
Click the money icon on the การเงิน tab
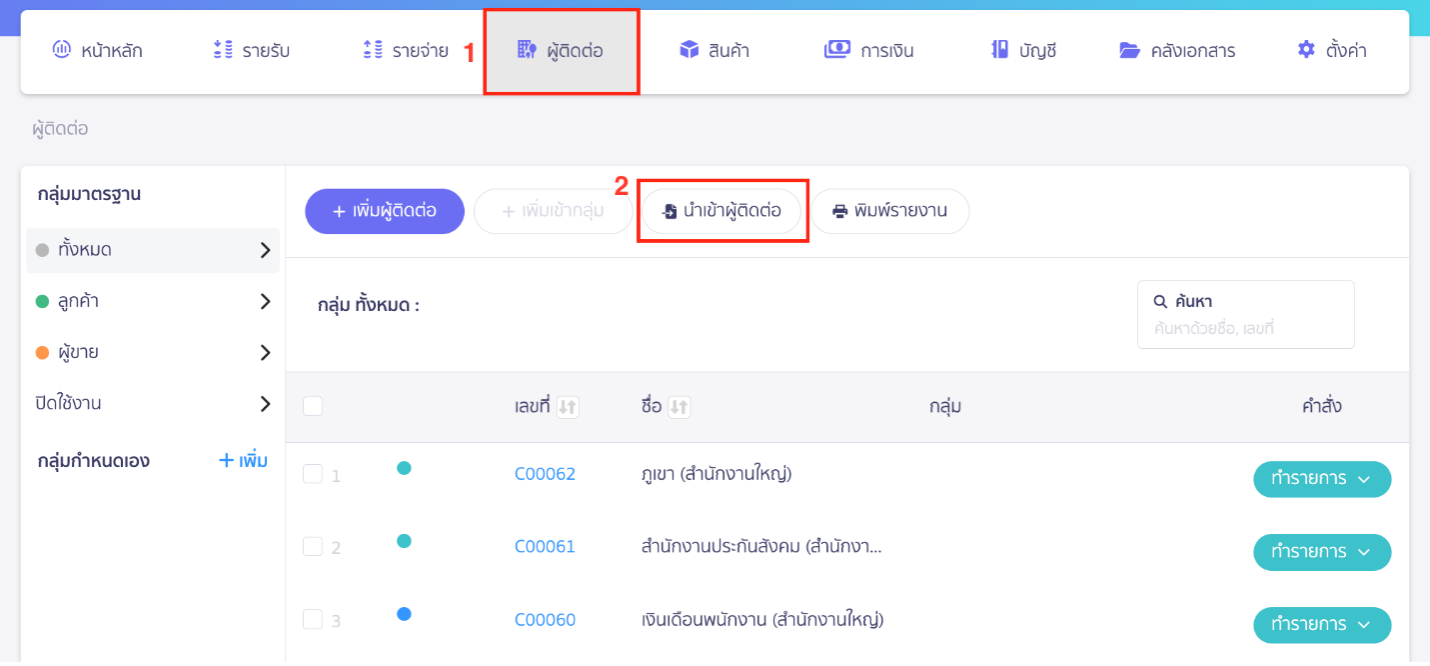[837, 49]
